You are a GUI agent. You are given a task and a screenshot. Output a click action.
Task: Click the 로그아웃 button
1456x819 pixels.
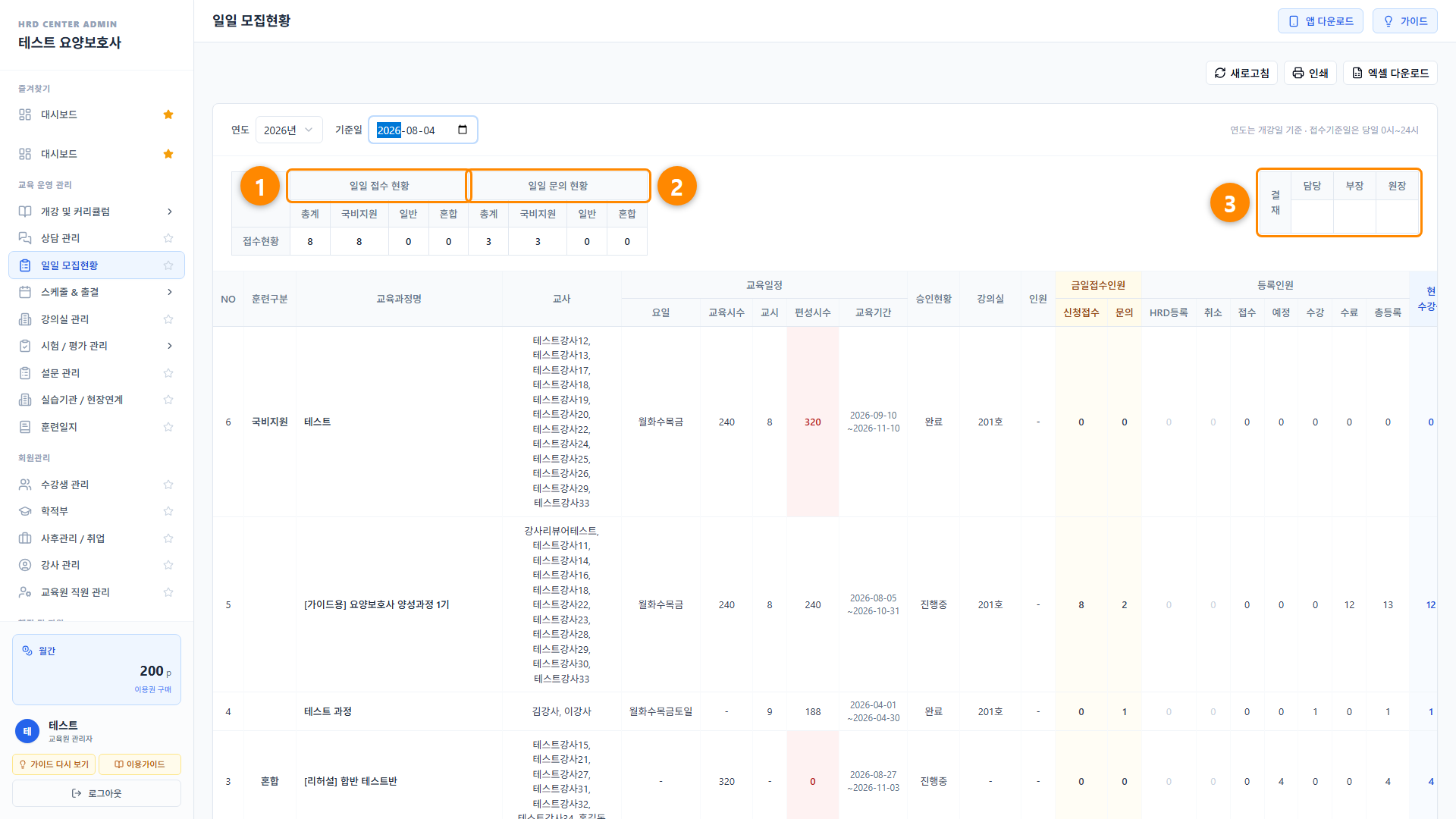[96, 793]
